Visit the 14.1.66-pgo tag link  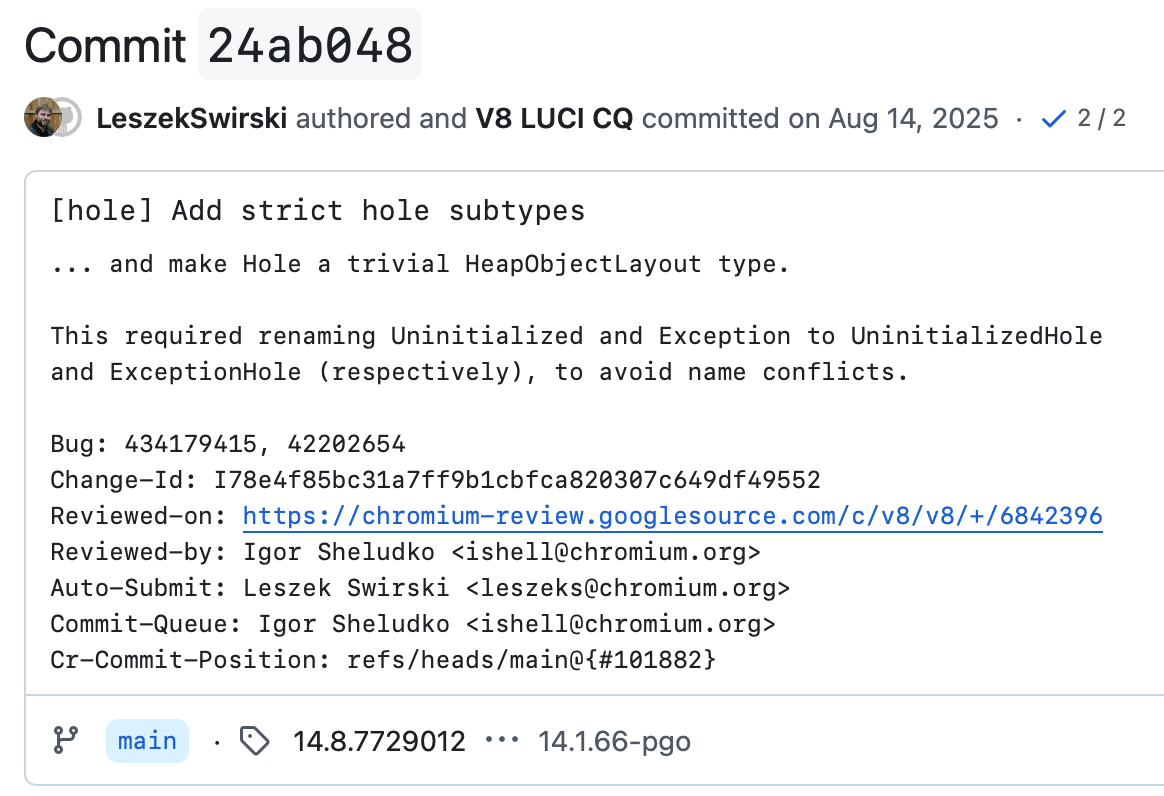tap(614, 741)
